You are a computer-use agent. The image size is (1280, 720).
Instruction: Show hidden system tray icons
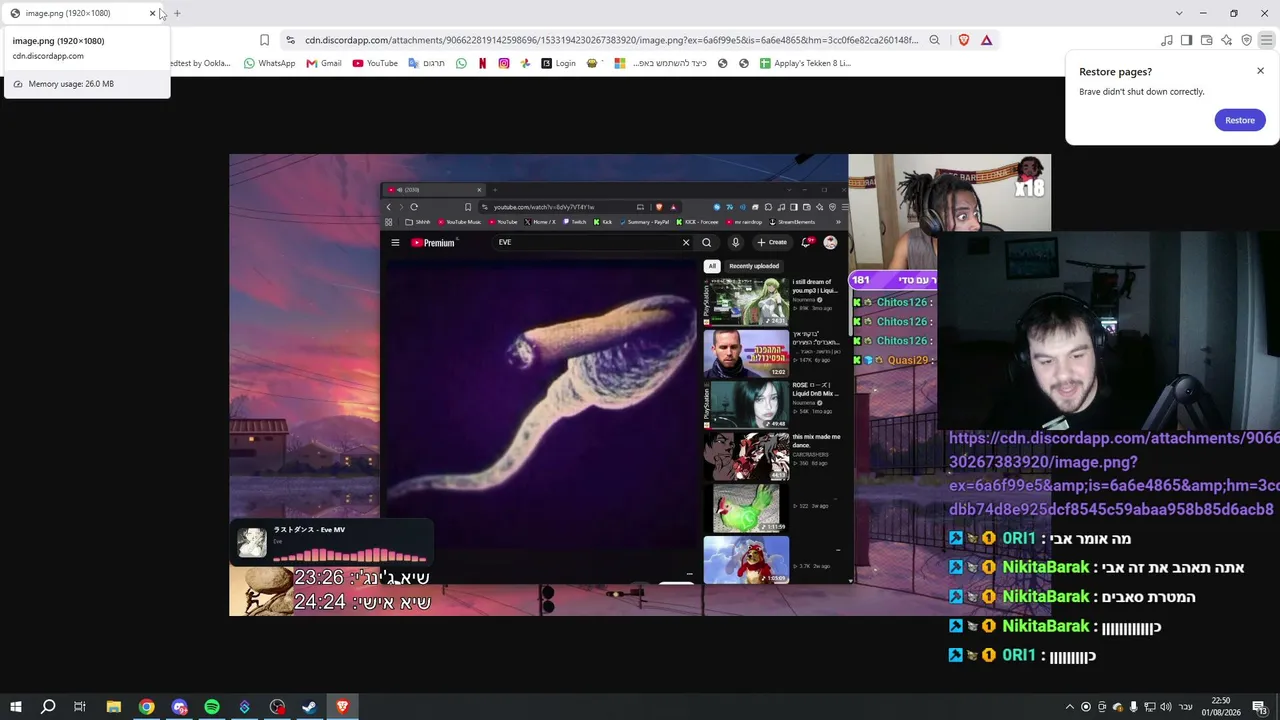click(1070, 707)
